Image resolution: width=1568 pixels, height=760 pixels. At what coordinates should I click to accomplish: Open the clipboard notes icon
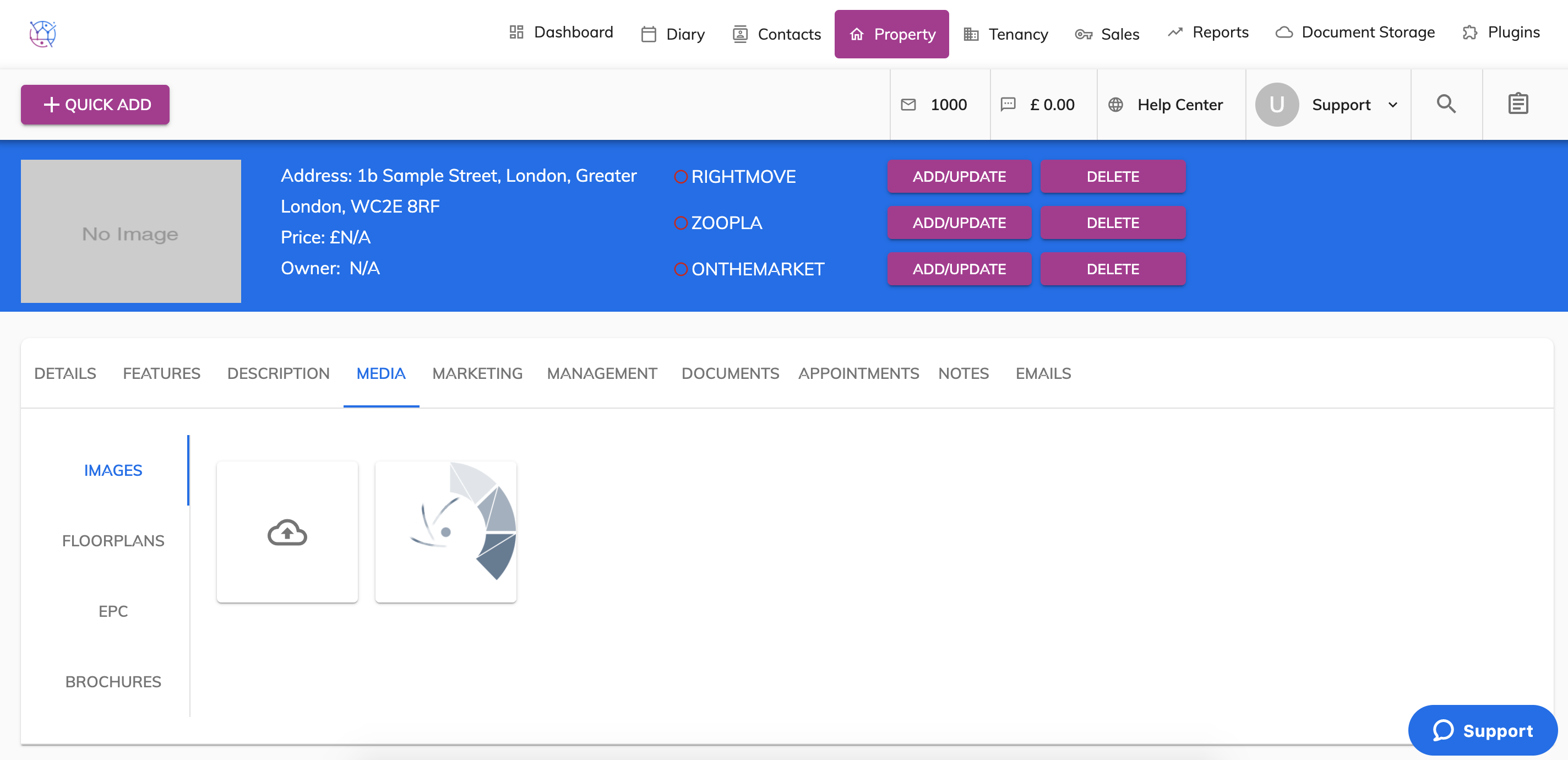[x=1517, y=104]
